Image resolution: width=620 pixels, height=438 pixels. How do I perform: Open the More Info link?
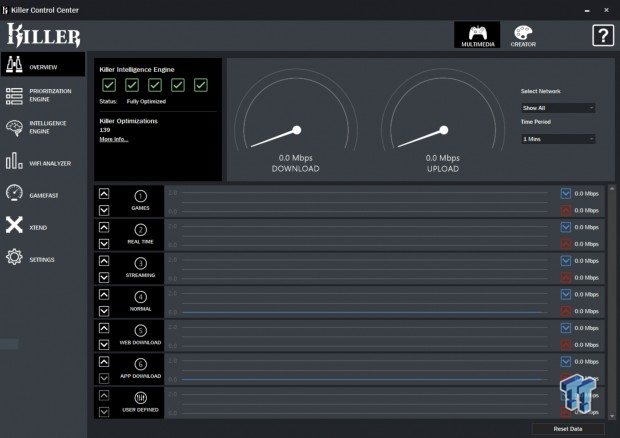114,139
